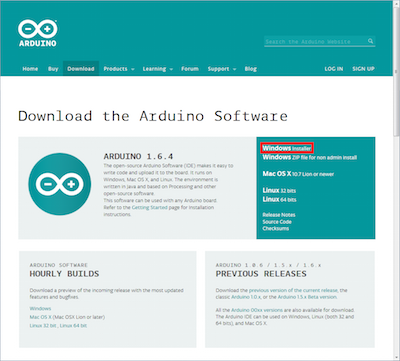Viewport: 400px width, 361px height.
Task: Expand the Support dropdown menu
Action: tap(222, 69)
